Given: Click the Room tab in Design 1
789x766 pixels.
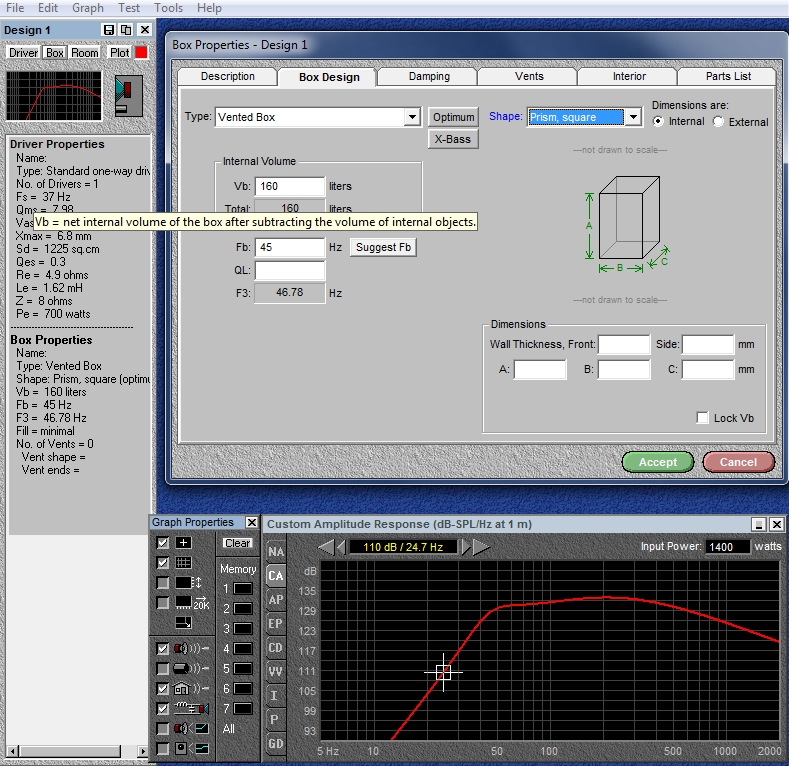Looking at the screenshot, I should click(x=85, y=53).
